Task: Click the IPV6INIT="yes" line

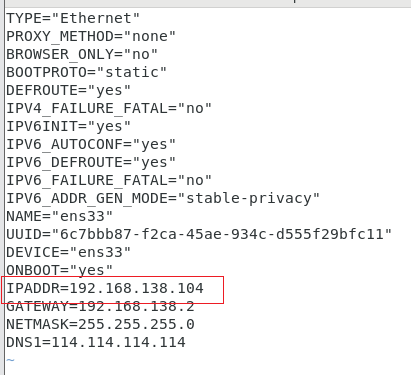Action: coord(69,126)
